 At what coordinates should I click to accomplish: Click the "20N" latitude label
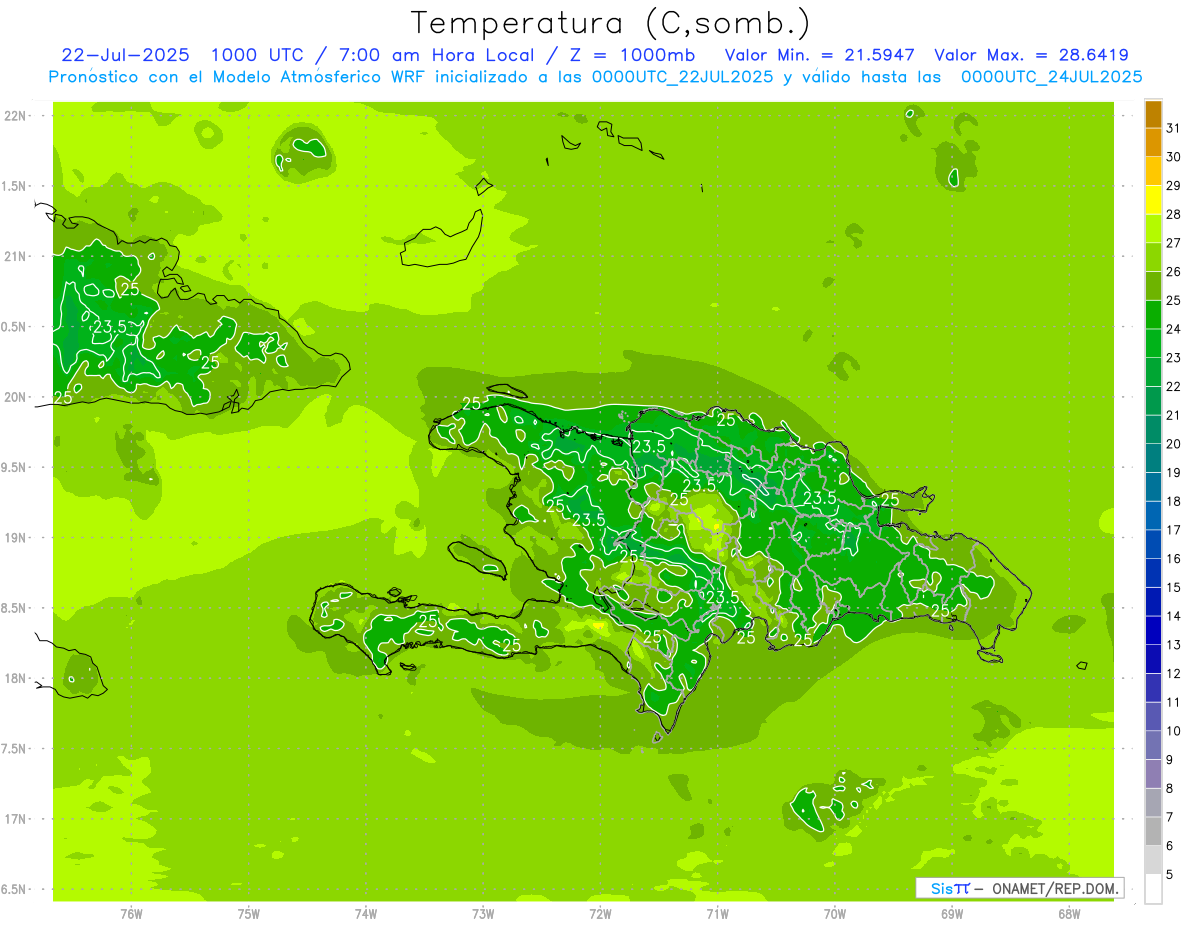click(x=16, y=397)
